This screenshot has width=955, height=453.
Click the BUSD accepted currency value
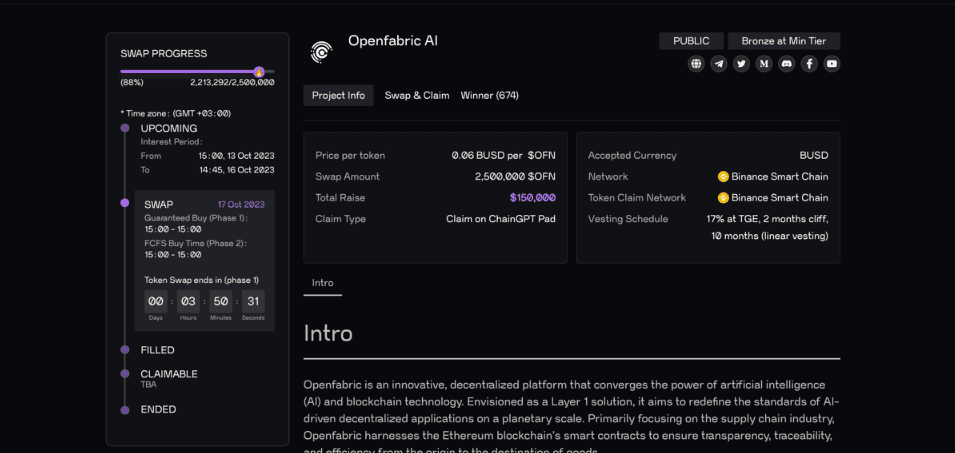[814, 156]
